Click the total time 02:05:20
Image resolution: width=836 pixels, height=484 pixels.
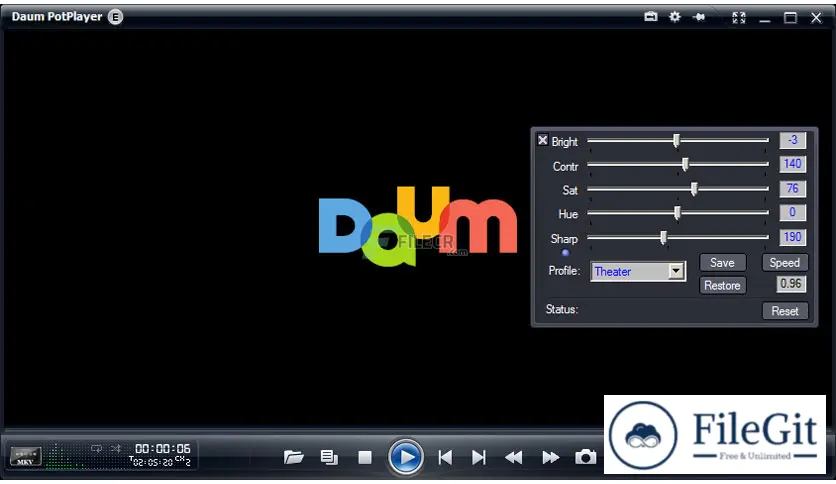(152, 462)
